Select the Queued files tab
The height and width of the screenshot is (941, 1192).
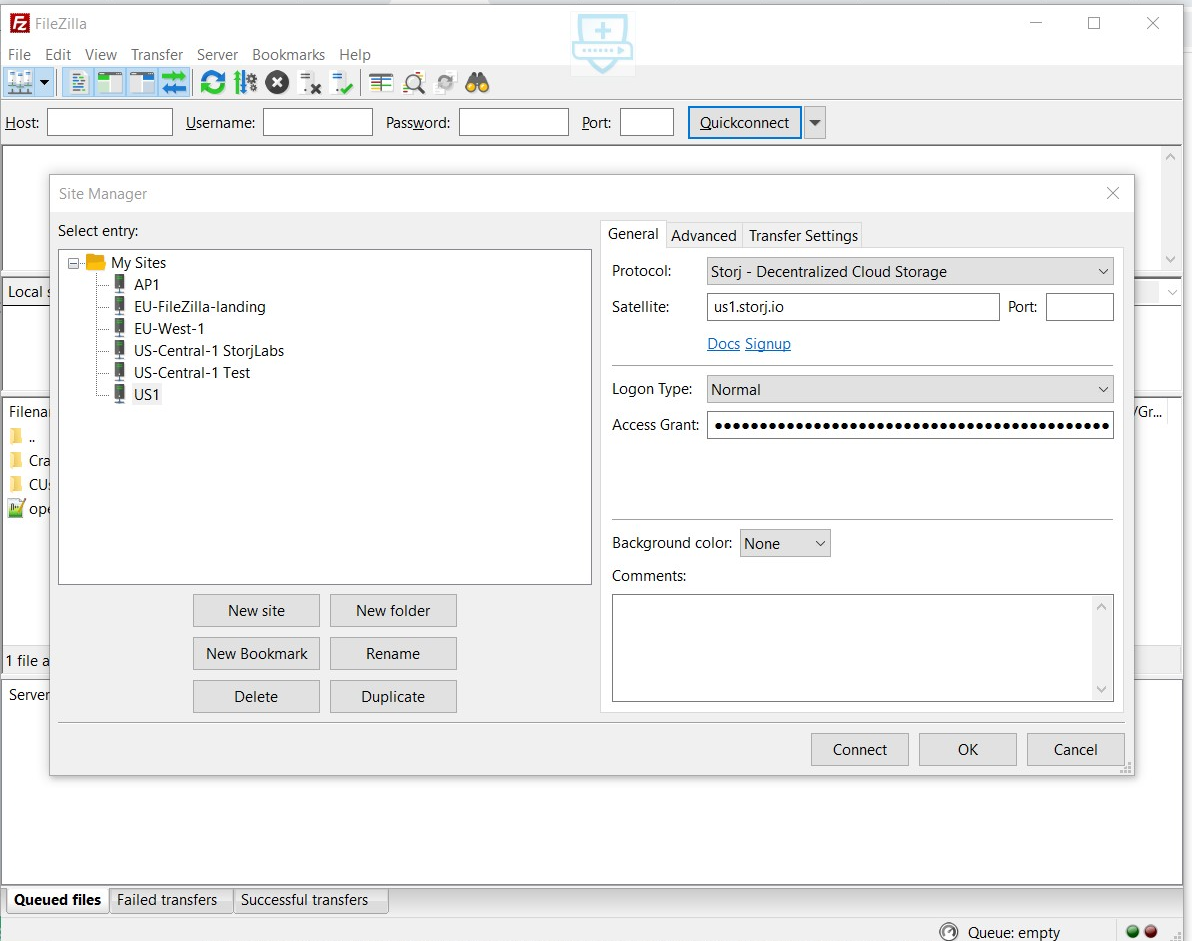coord(57,900)
